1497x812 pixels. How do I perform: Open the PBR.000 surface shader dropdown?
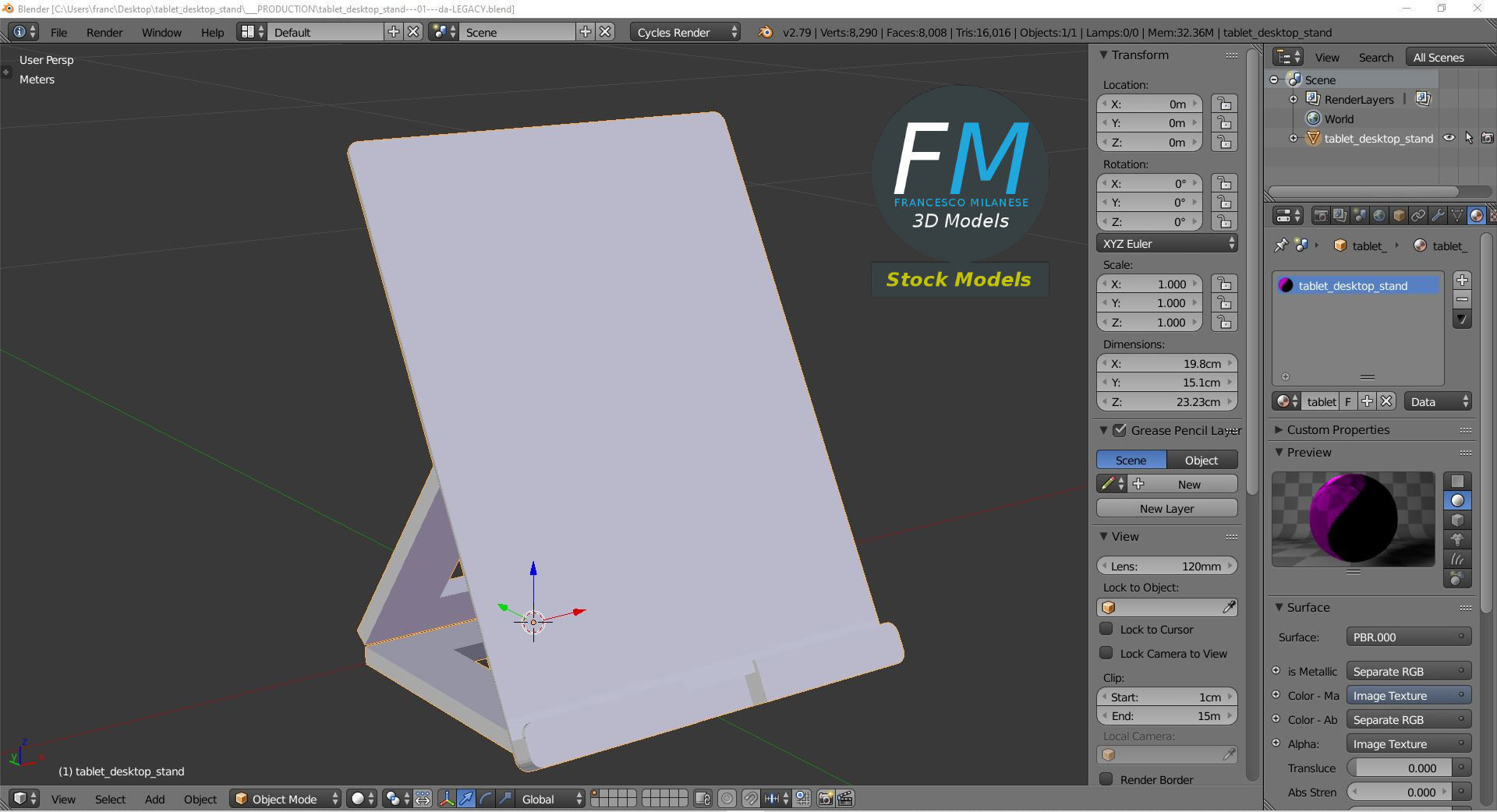(x=1408, y=637)
